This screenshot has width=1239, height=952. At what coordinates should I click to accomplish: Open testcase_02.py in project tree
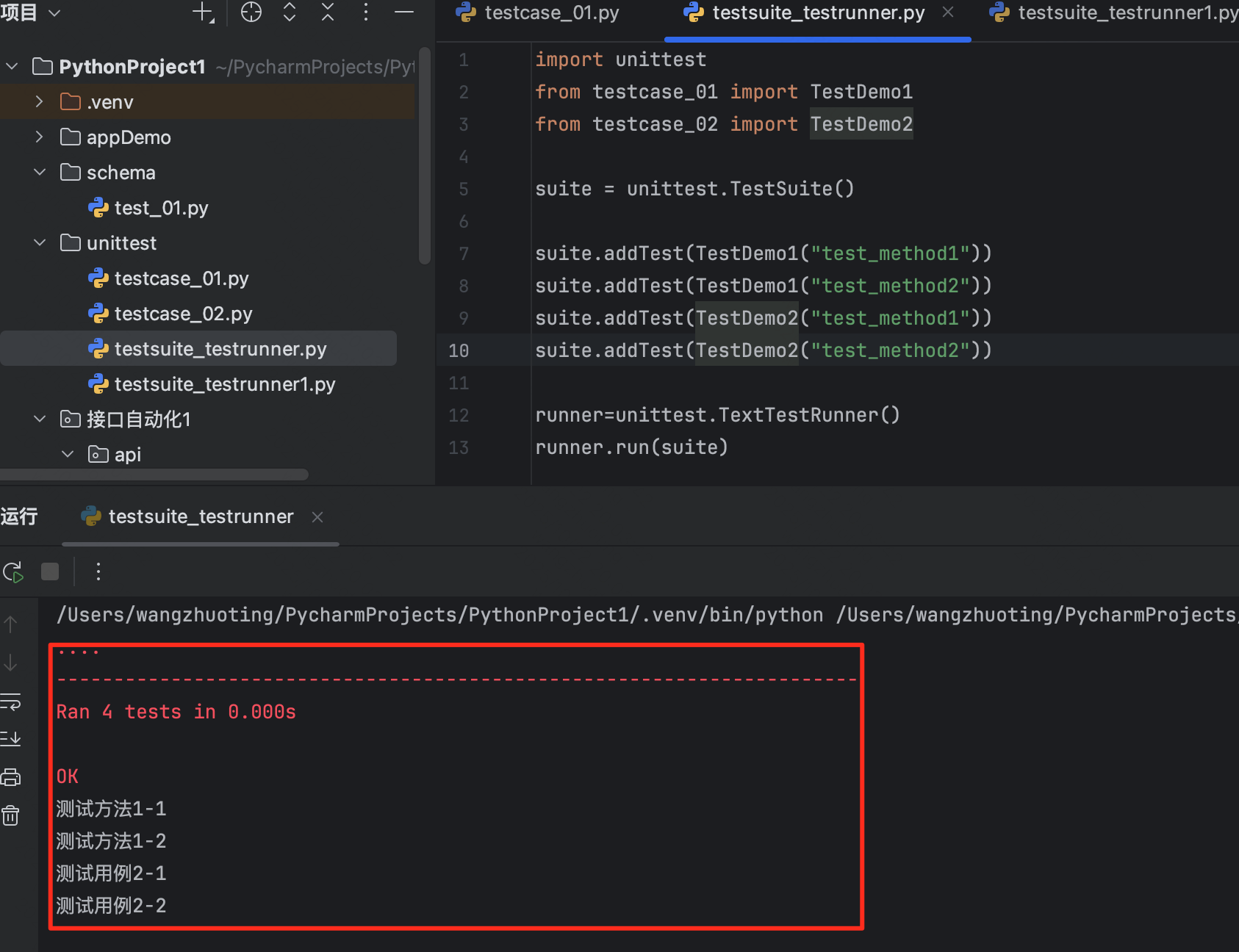[x=170, y=314]
